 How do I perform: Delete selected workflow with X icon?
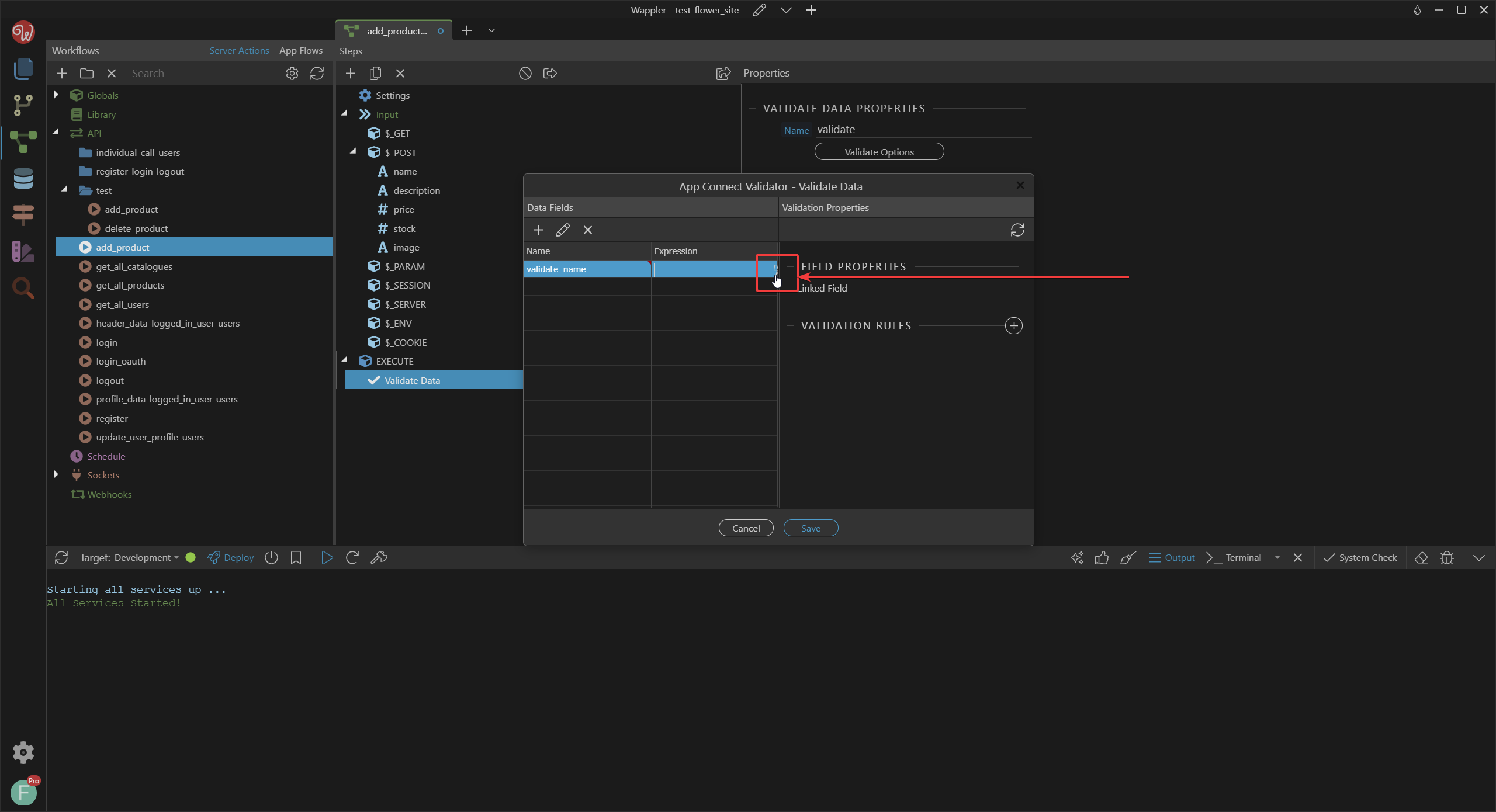(112, 74)
